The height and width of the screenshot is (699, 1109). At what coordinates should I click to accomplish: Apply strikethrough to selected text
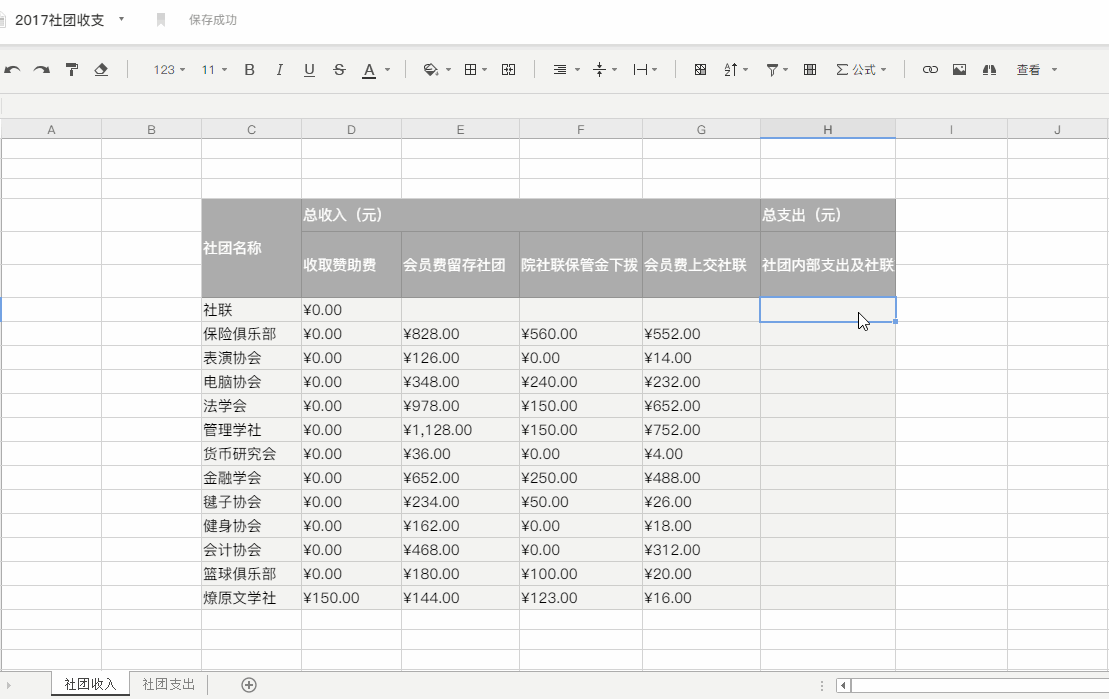339,70
